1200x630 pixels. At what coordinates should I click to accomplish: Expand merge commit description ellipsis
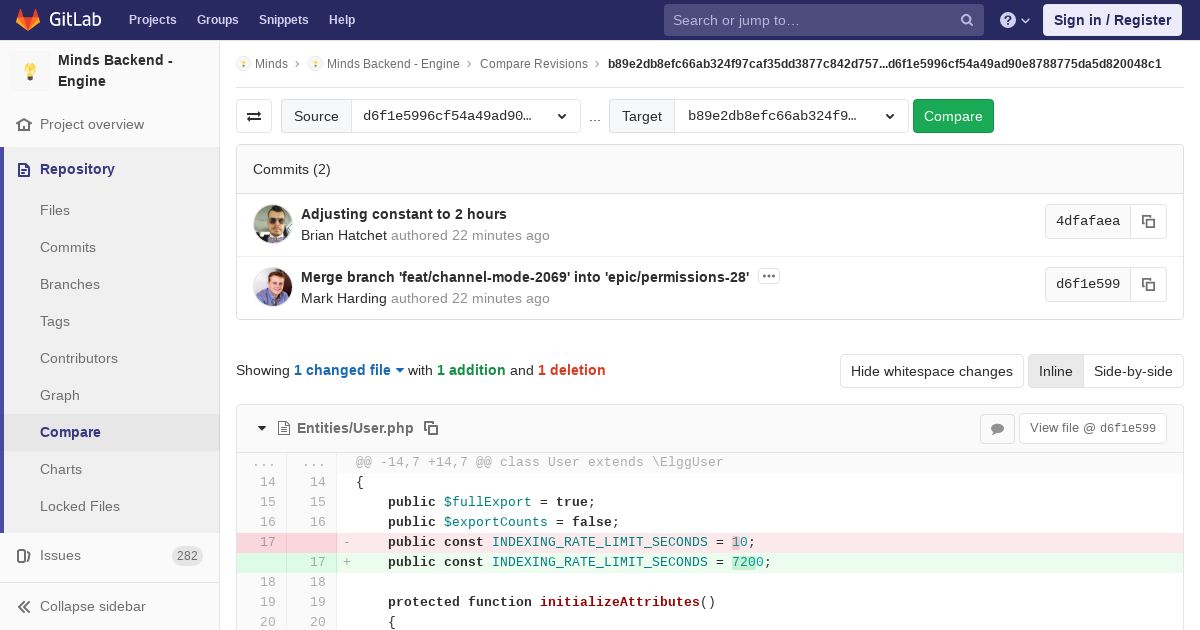pyautogui.click(x=768, y=277)
